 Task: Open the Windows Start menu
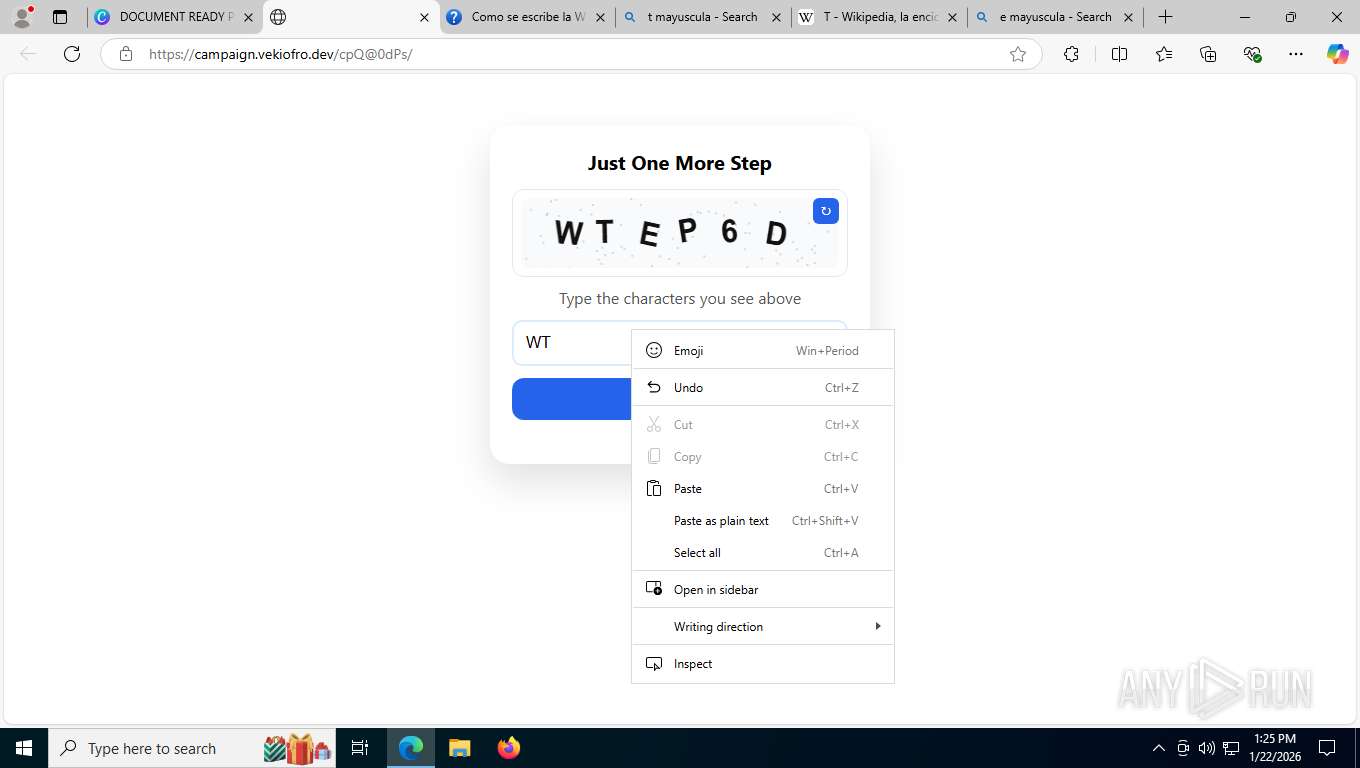[x=23, y=748]
